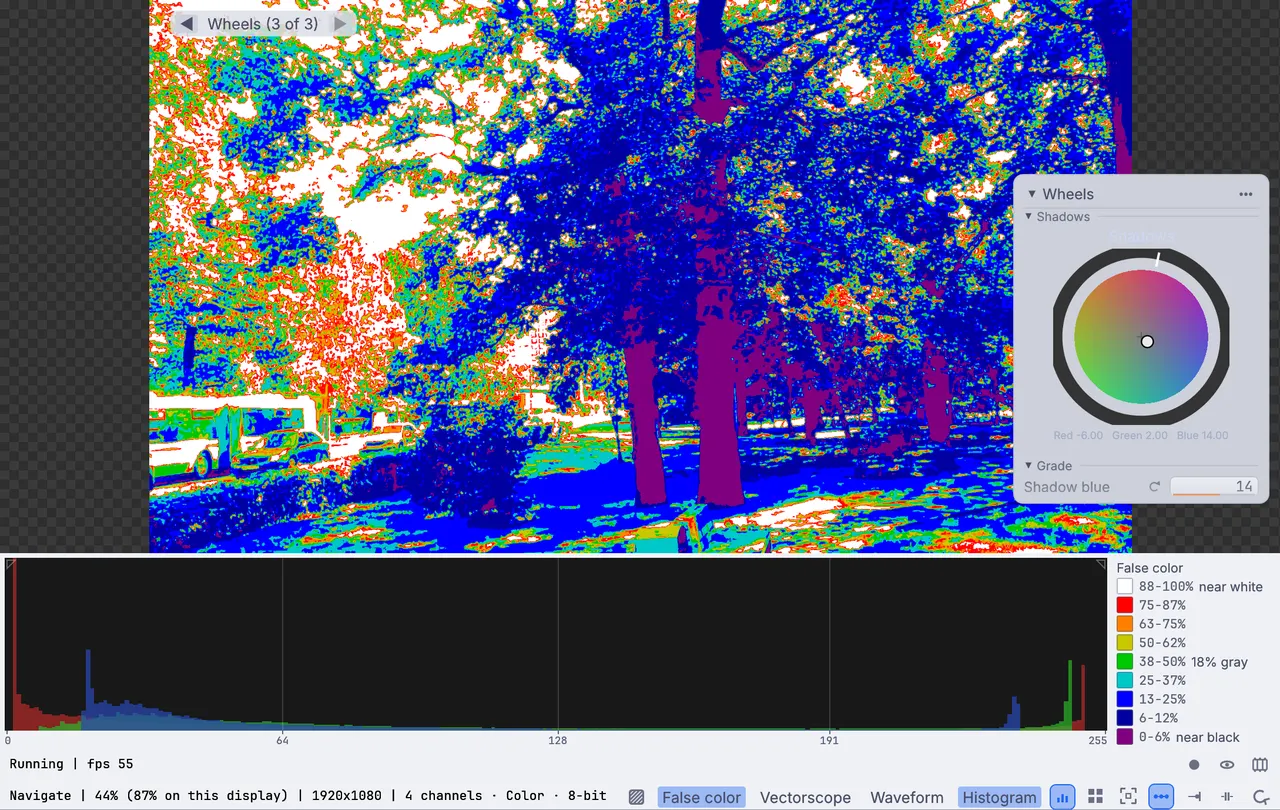Click the green 38-50% 18% gray swatch
Screen dimensions: 1280x810
click(x=1125, y=662)
